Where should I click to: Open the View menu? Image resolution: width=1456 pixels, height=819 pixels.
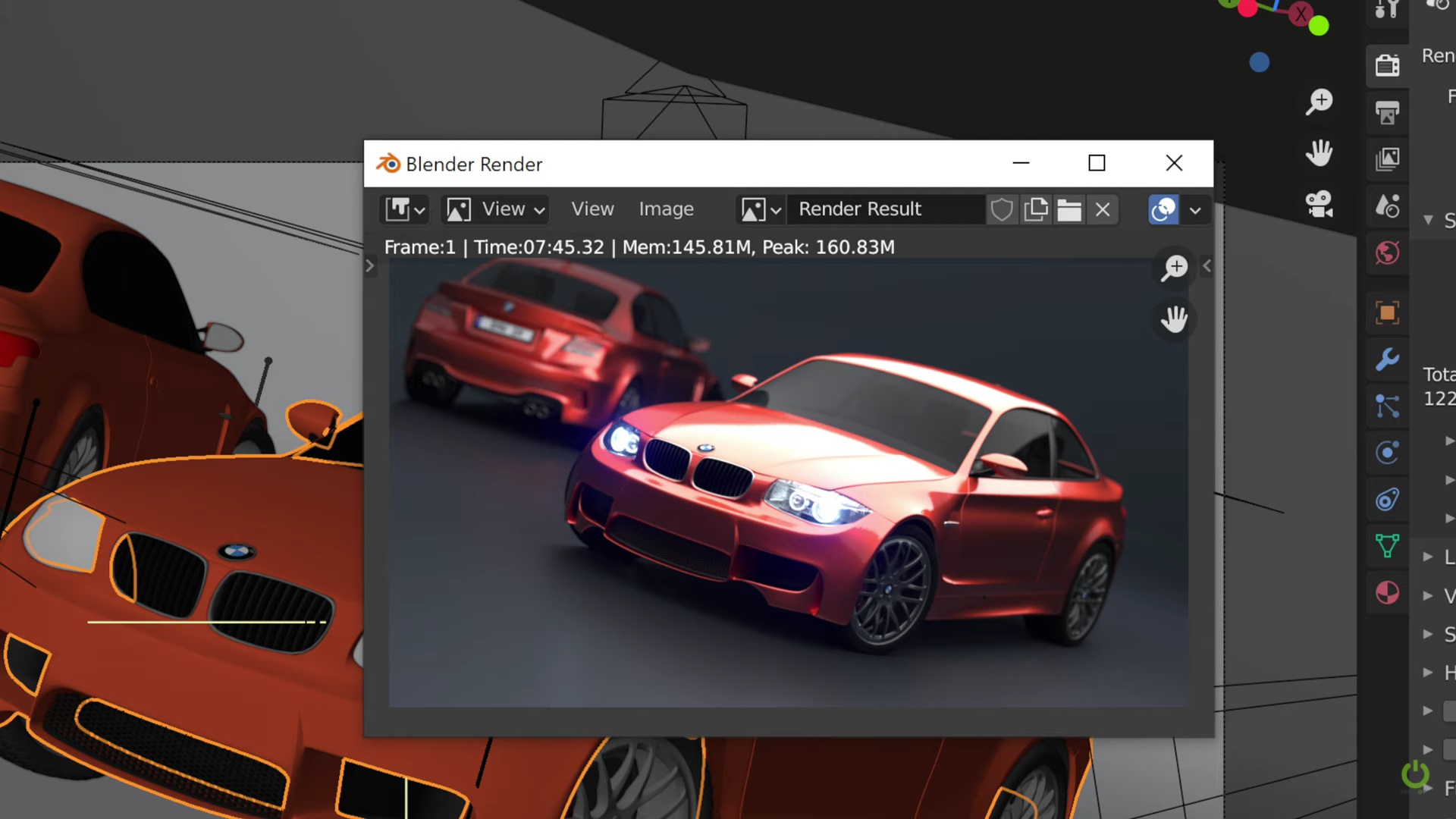coord(592,209)
